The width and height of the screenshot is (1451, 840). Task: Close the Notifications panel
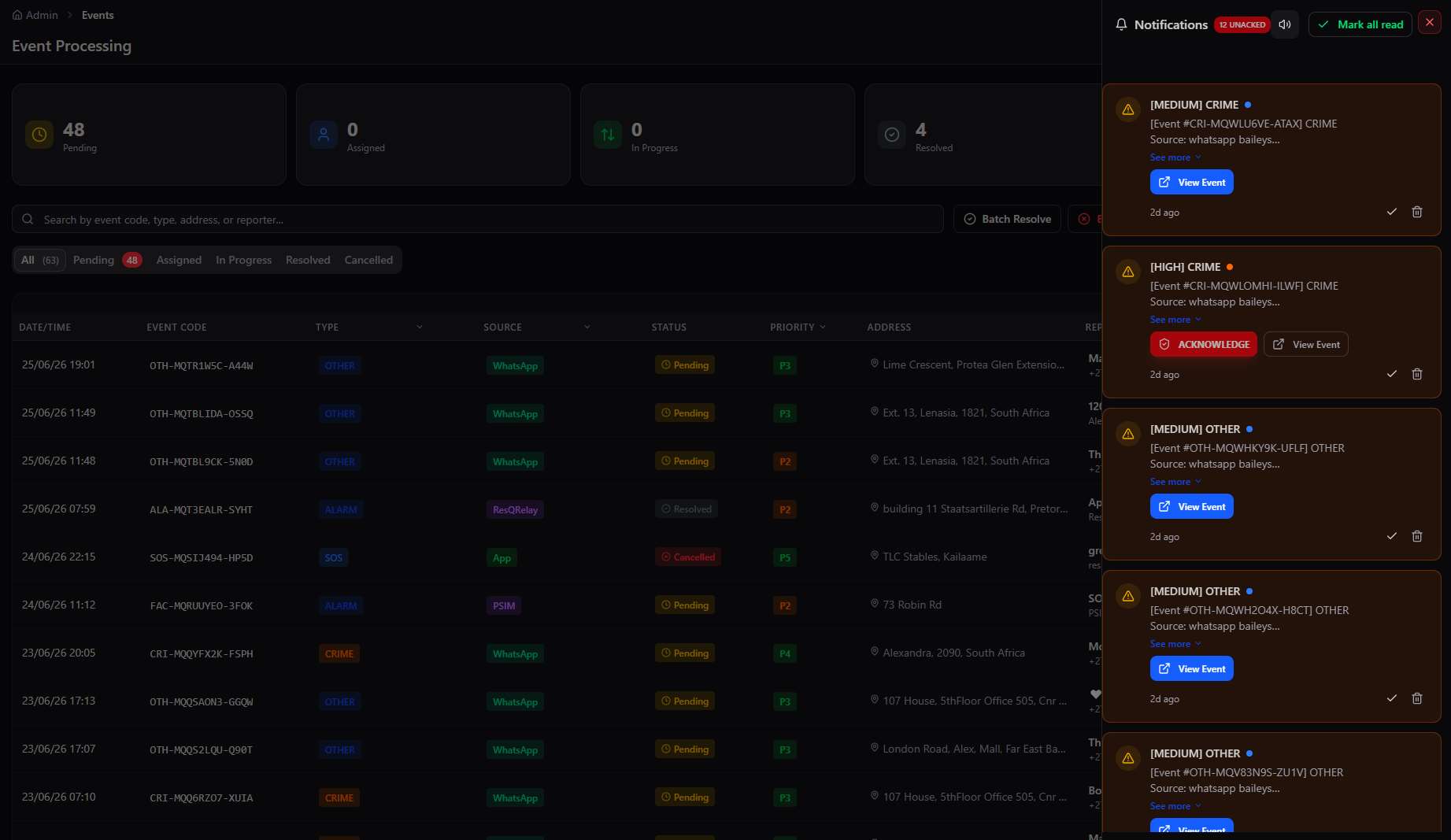(1430, 22)
